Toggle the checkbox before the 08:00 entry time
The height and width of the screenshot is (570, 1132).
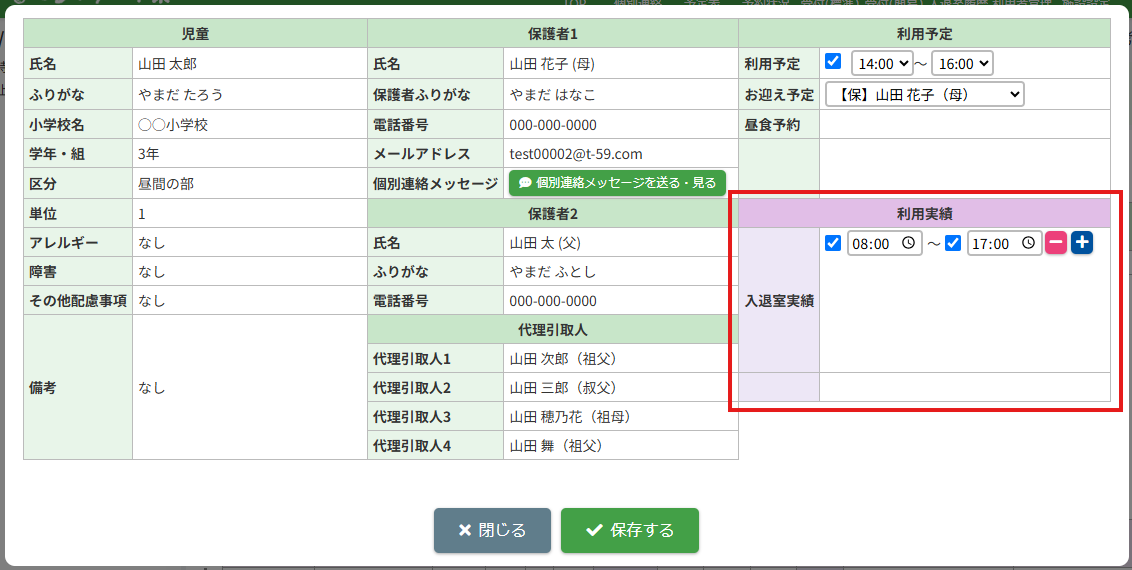click(x=833, y=243)
